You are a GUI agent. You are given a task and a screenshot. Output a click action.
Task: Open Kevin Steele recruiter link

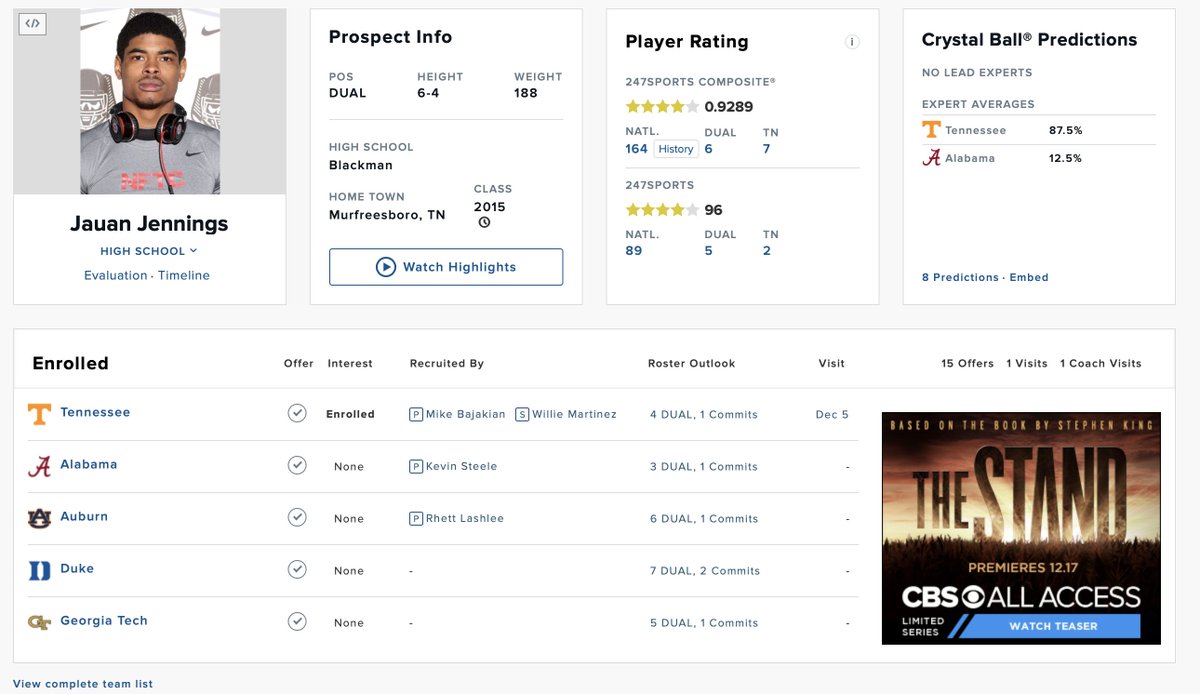click(x=462, y=466)
